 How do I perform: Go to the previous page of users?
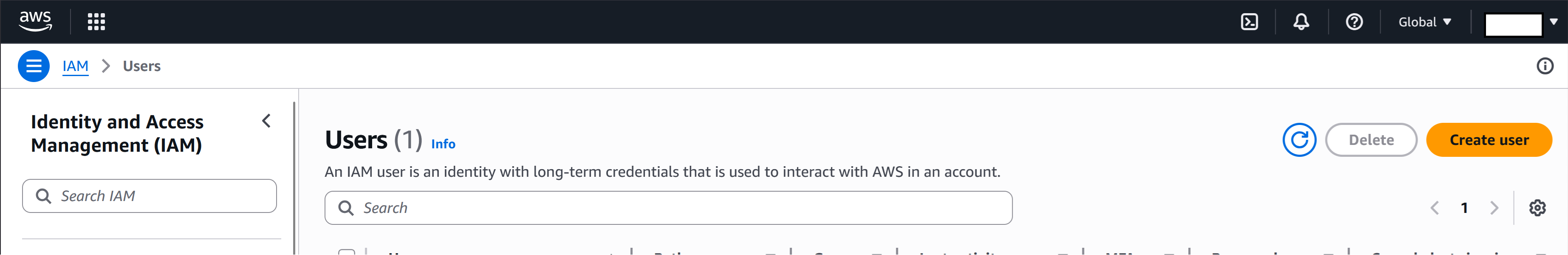pos(1434,208)
